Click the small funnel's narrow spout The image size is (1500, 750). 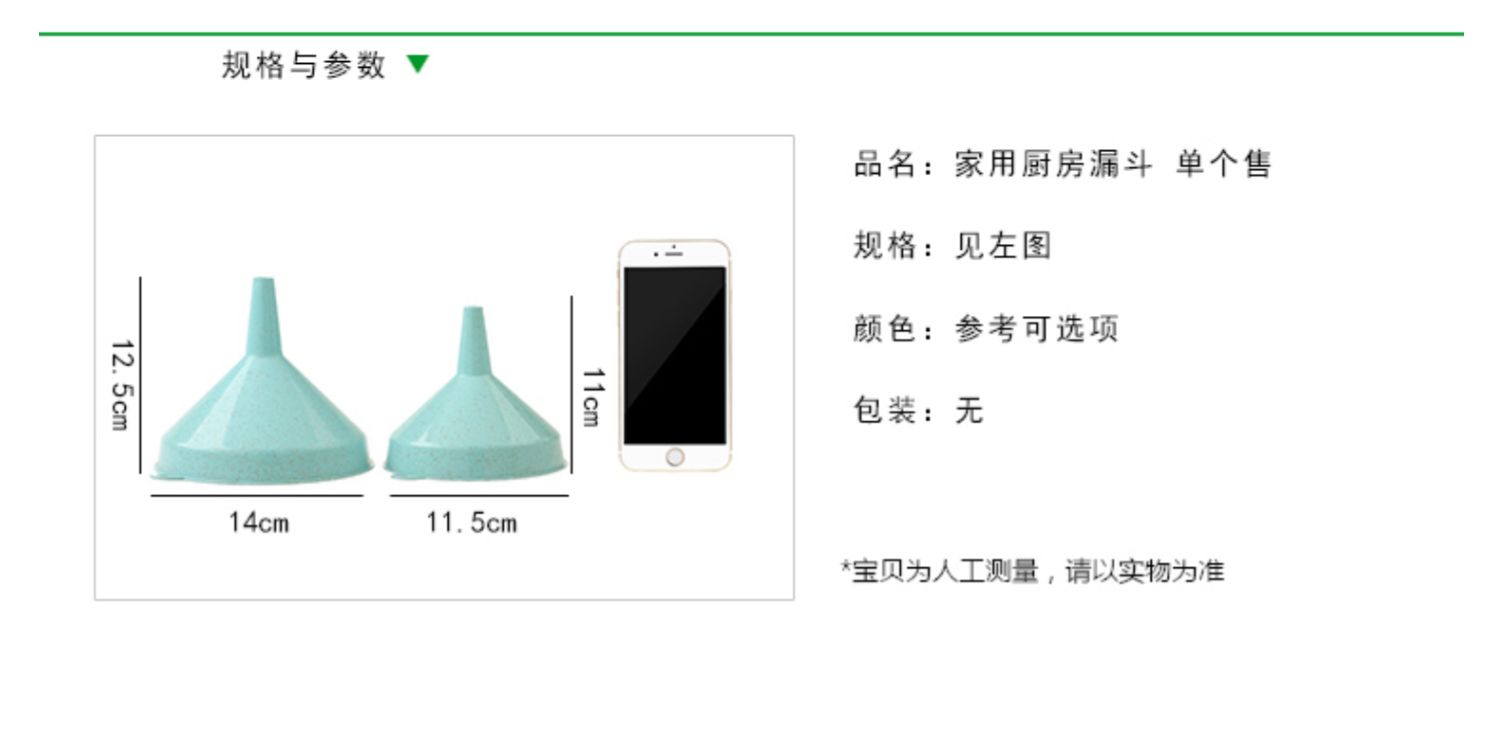coord(472,341)
